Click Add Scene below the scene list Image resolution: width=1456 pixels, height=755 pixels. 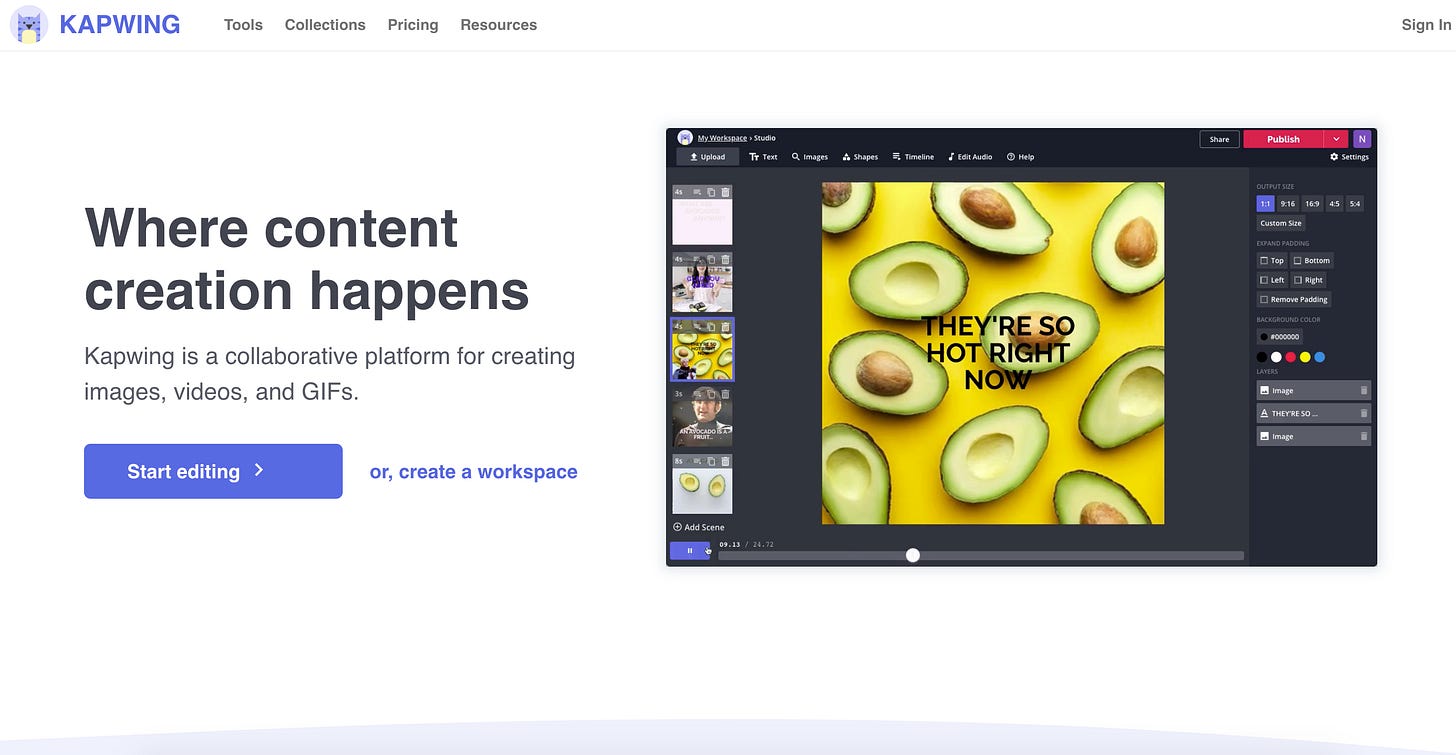tap(699, 527)
